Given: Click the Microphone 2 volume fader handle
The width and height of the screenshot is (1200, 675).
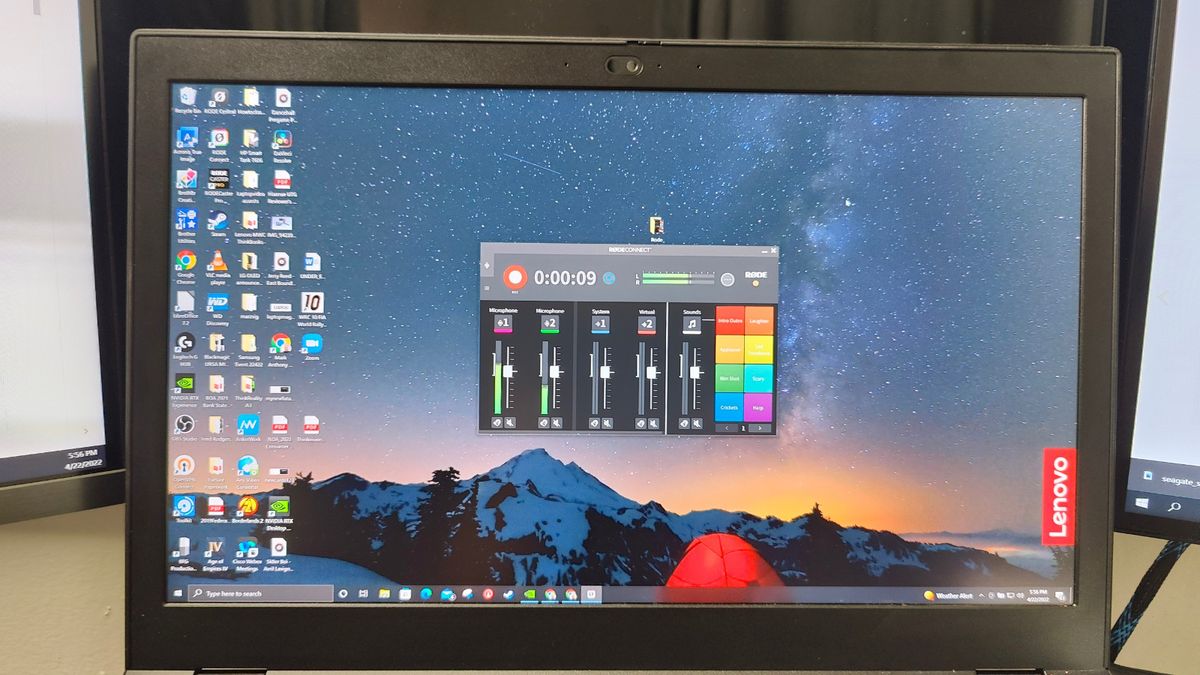Looking at the screenshot, I should (555, 372).
